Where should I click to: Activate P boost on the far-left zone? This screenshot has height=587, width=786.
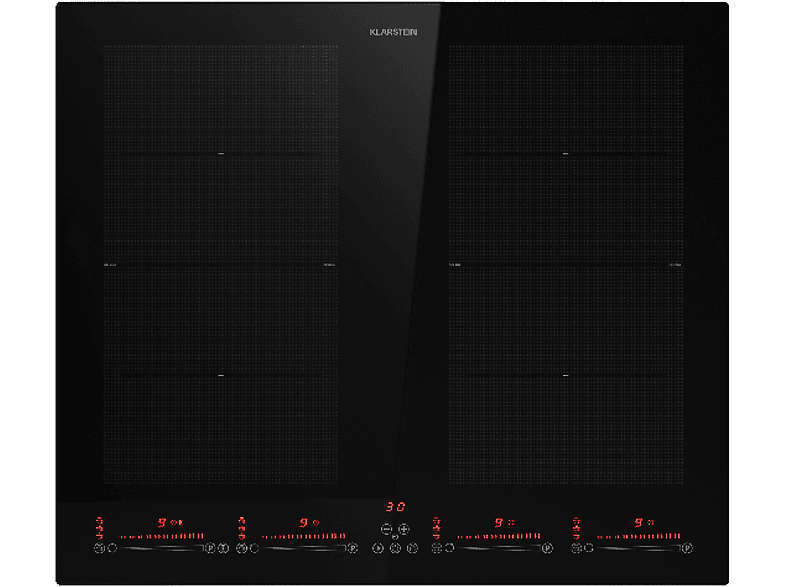point(210,548)
